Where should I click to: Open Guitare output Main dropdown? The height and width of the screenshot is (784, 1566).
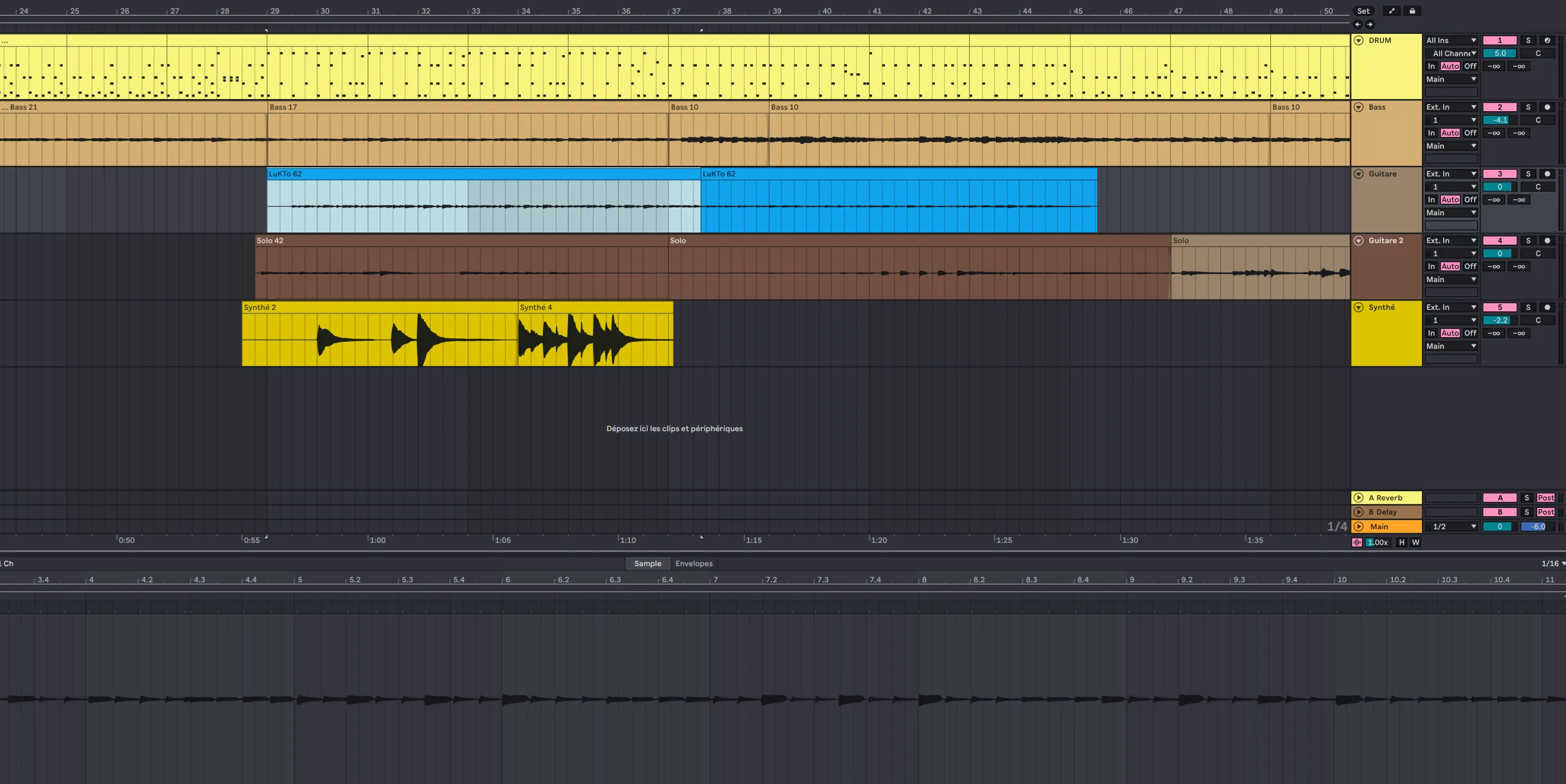[x=1451, y=213]
